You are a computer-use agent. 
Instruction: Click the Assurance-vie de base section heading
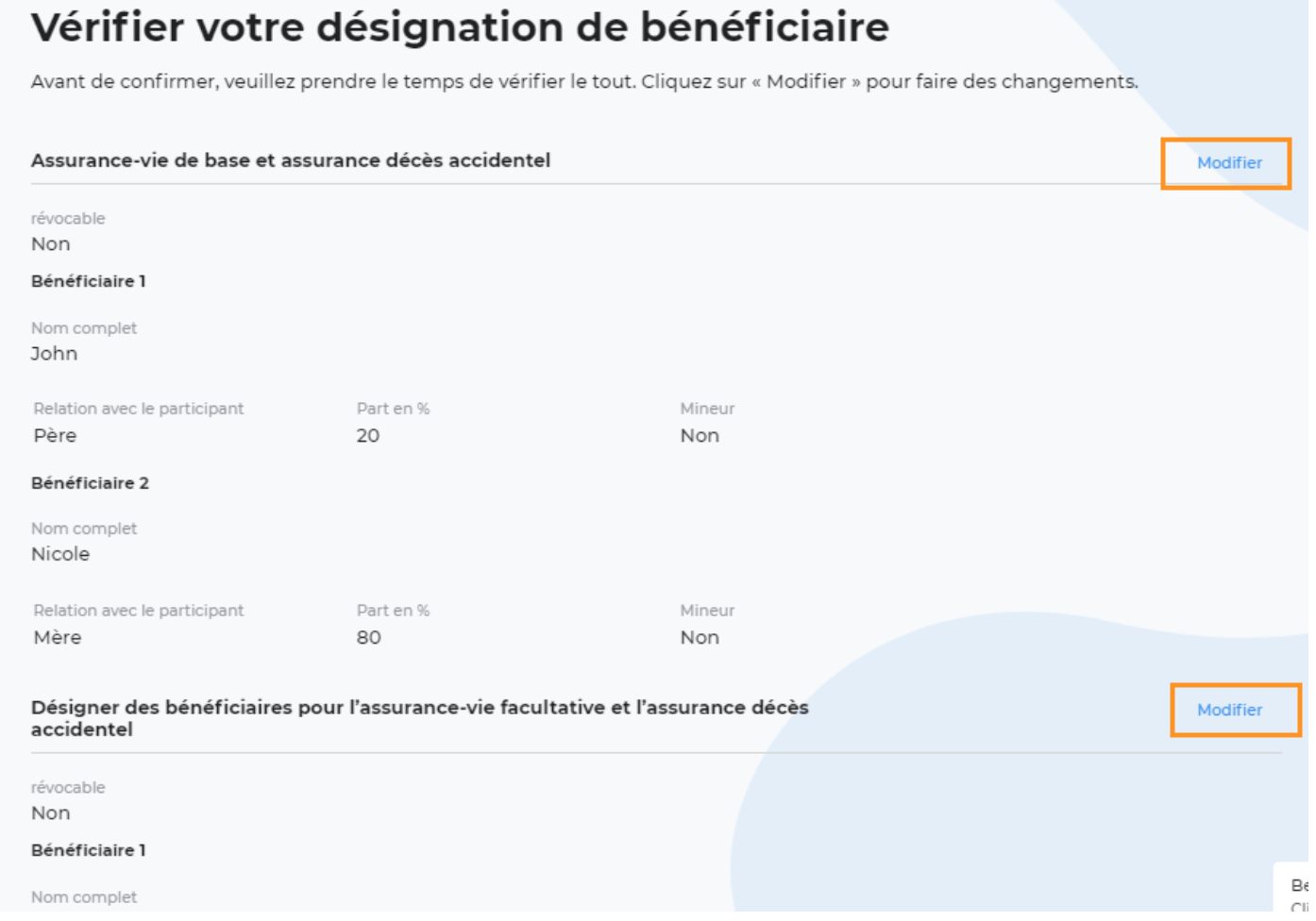coord(292,161)
